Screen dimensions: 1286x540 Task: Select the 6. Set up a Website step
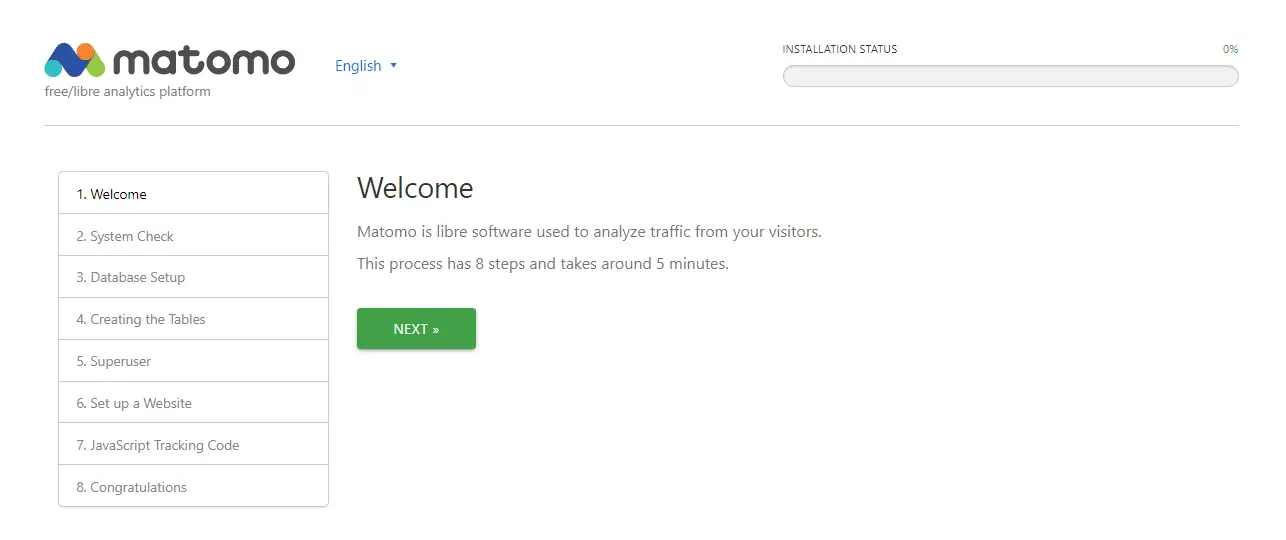click(x=193, y=403)
